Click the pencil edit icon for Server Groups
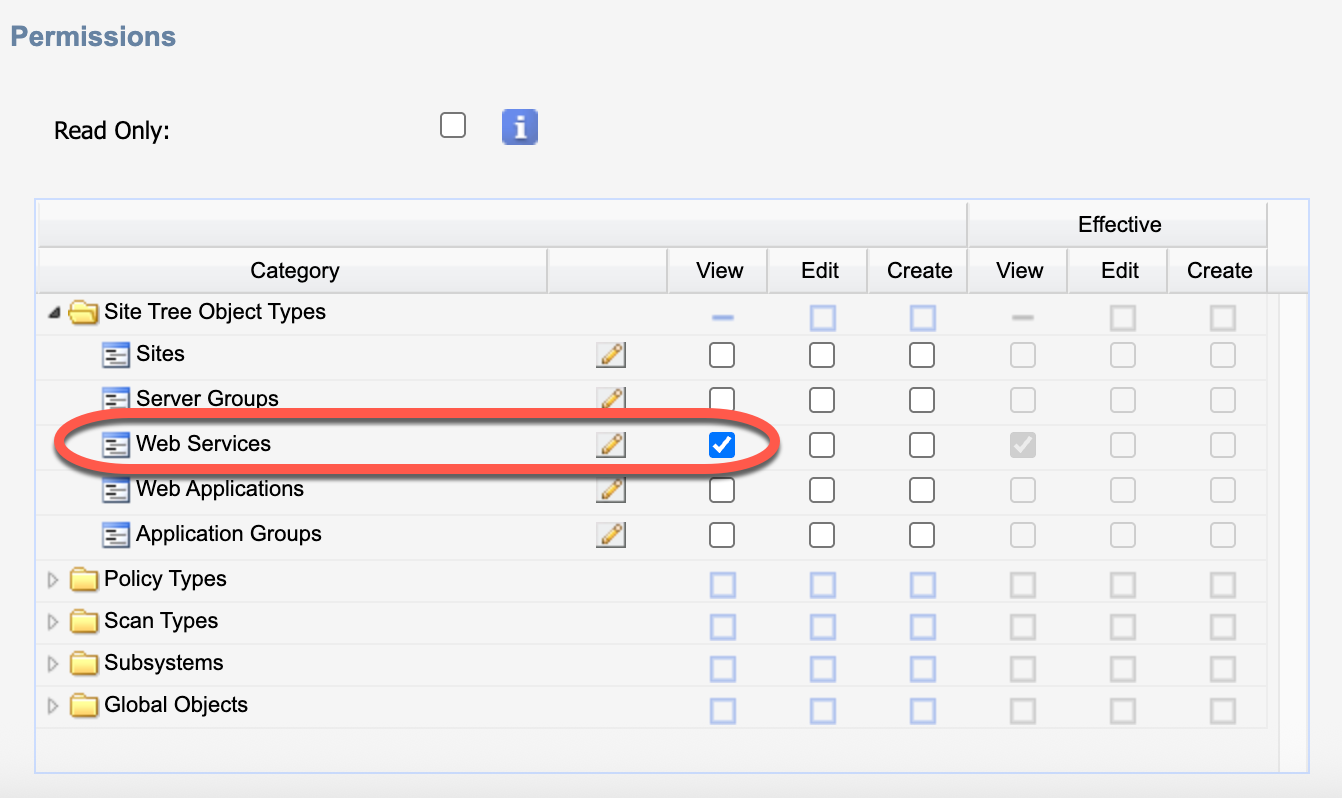This screenshot has height=798, width=1342. tap(610, 399)
